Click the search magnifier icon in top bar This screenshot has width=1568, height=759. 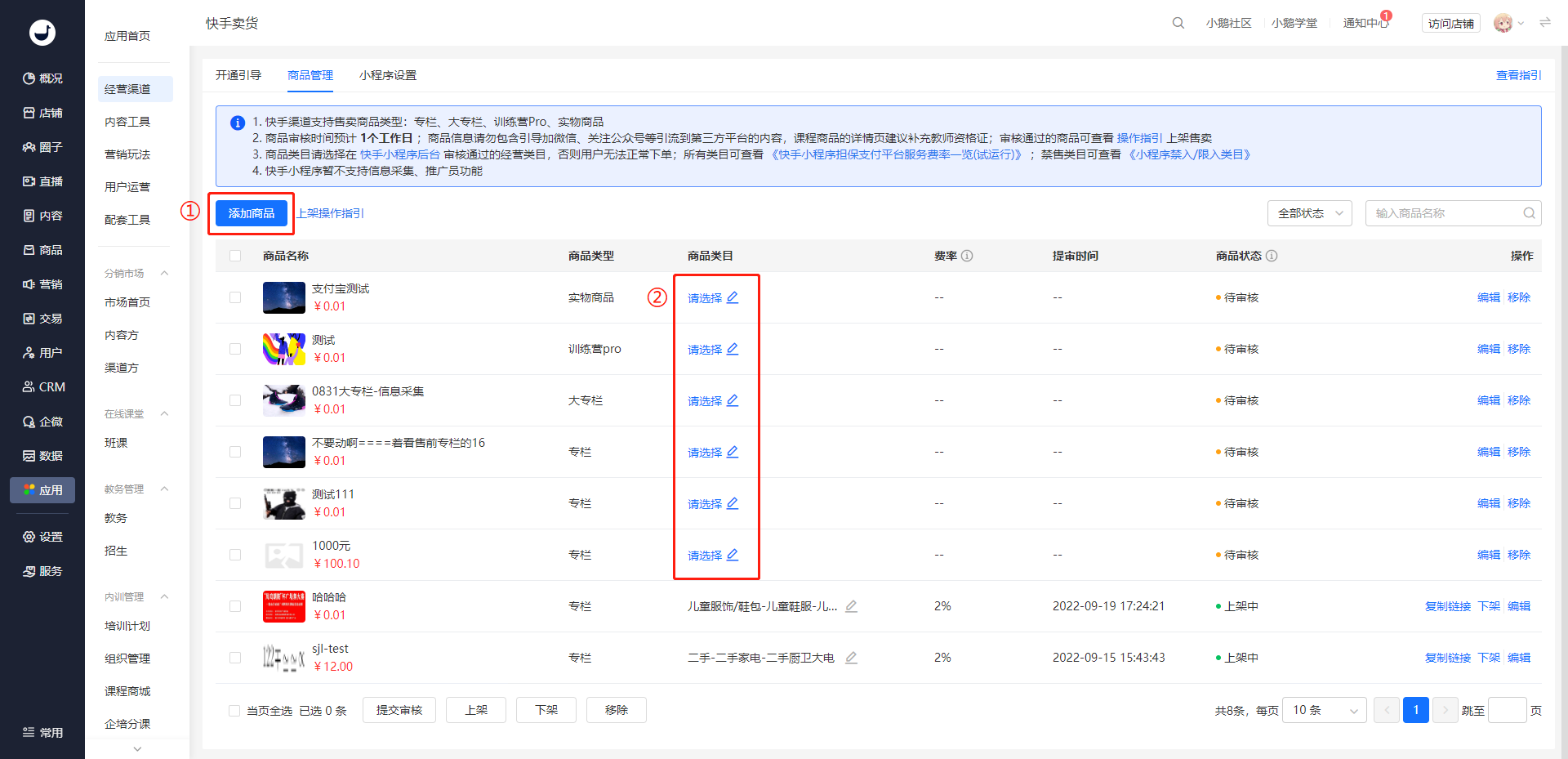tap(1178, 23)
